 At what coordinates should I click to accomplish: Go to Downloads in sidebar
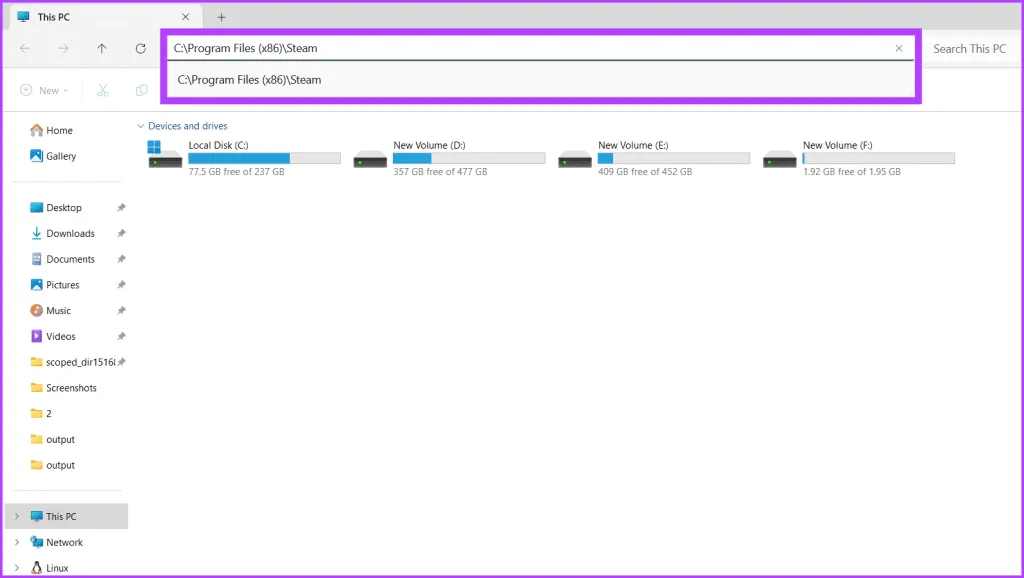coord(70,234)
